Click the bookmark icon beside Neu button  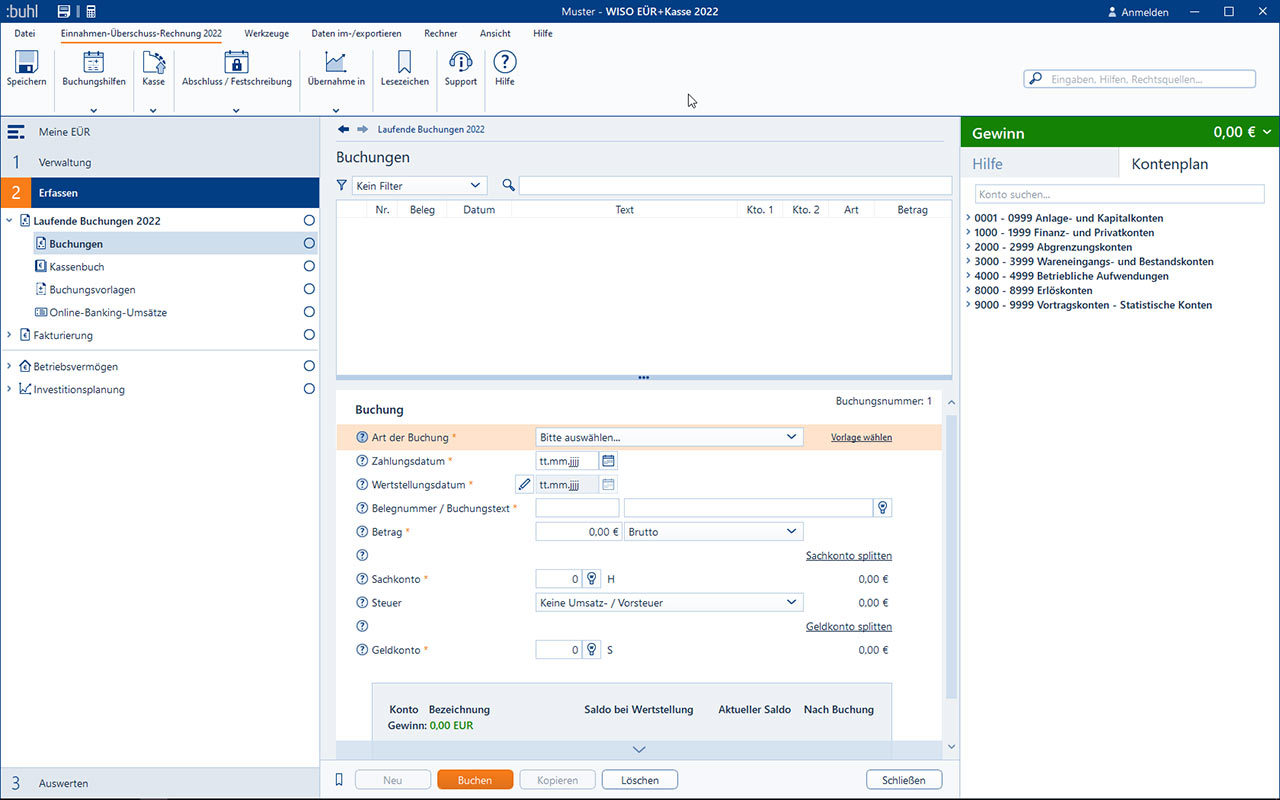[339, 779]
